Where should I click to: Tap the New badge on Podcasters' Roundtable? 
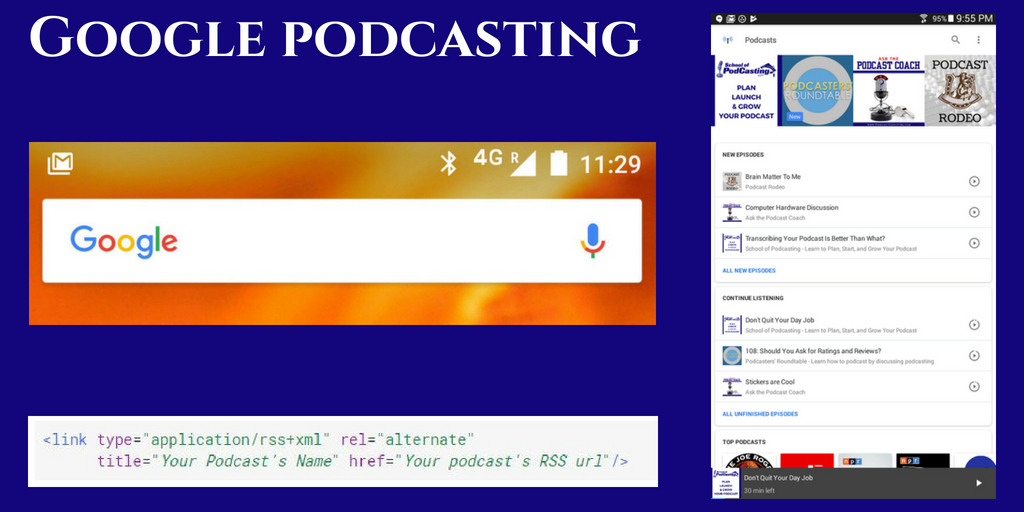pos(794,117)
